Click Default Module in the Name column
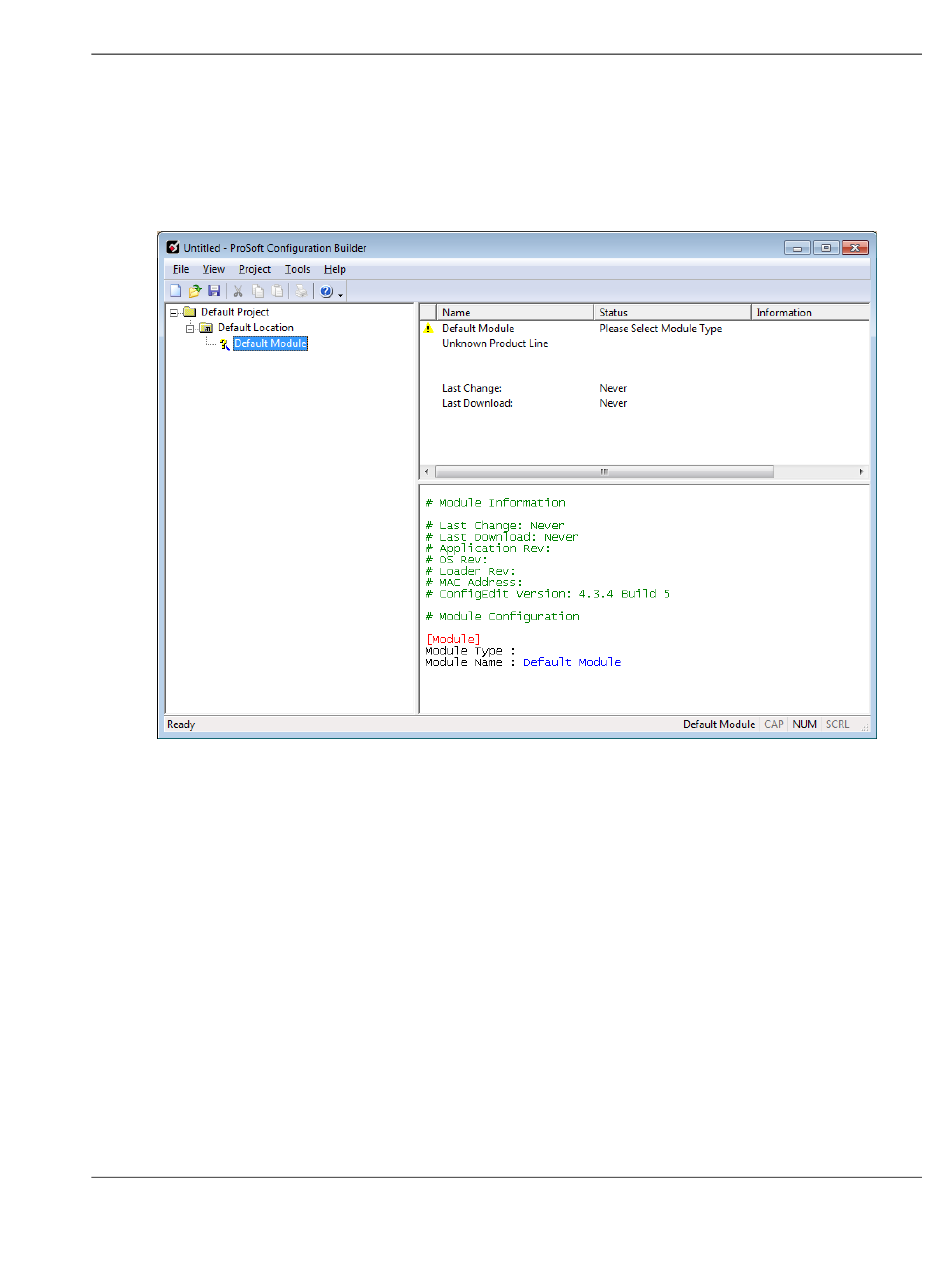 [x=478, y=328]
